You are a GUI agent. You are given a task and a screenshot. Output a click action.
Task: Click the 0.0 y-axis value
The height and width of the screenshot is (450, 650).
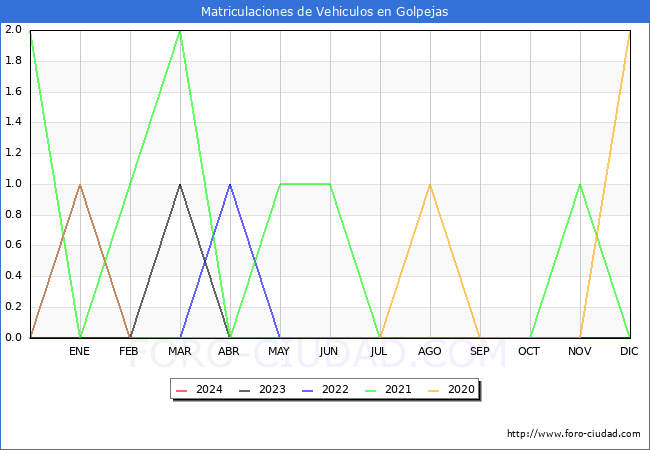(x=13, y=337)
